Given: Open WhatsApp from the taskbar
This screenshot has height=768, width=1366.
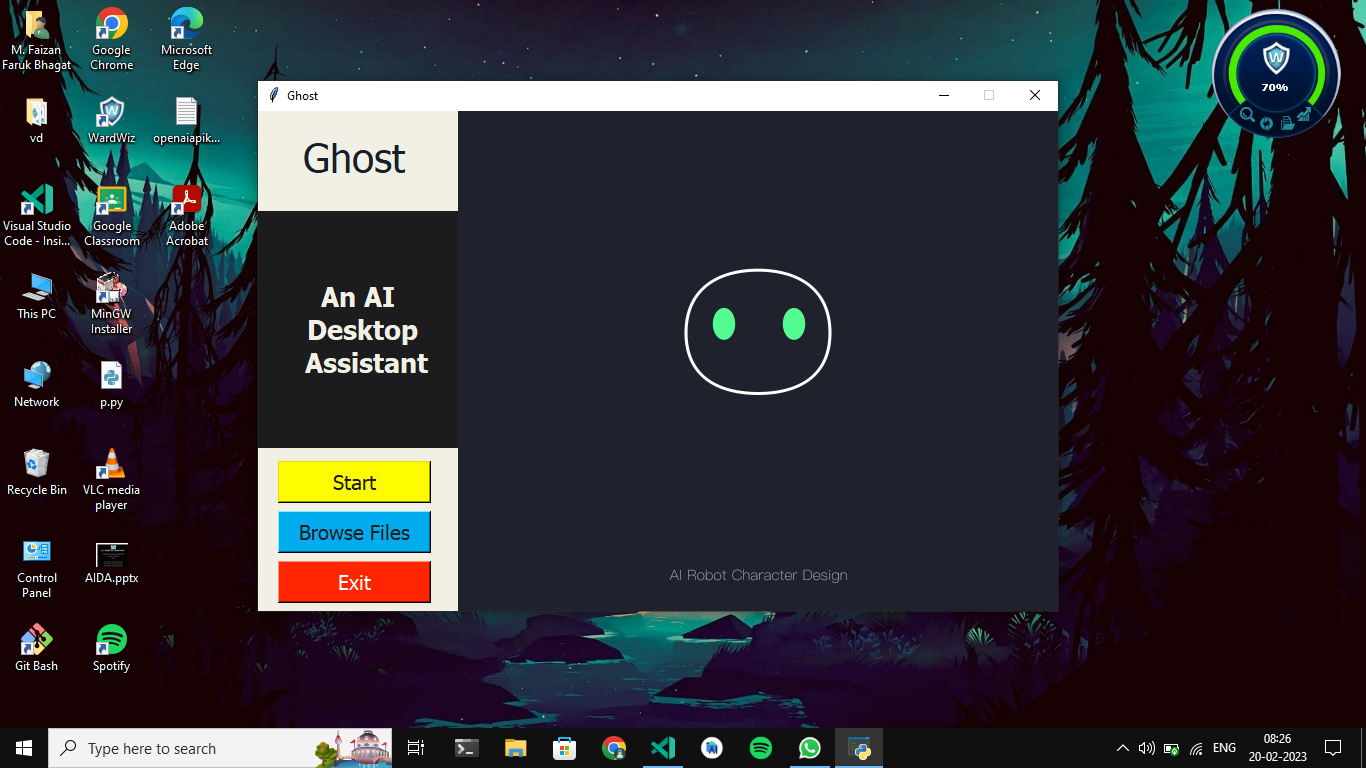Looking at the screenshot, I should point(809,748).
